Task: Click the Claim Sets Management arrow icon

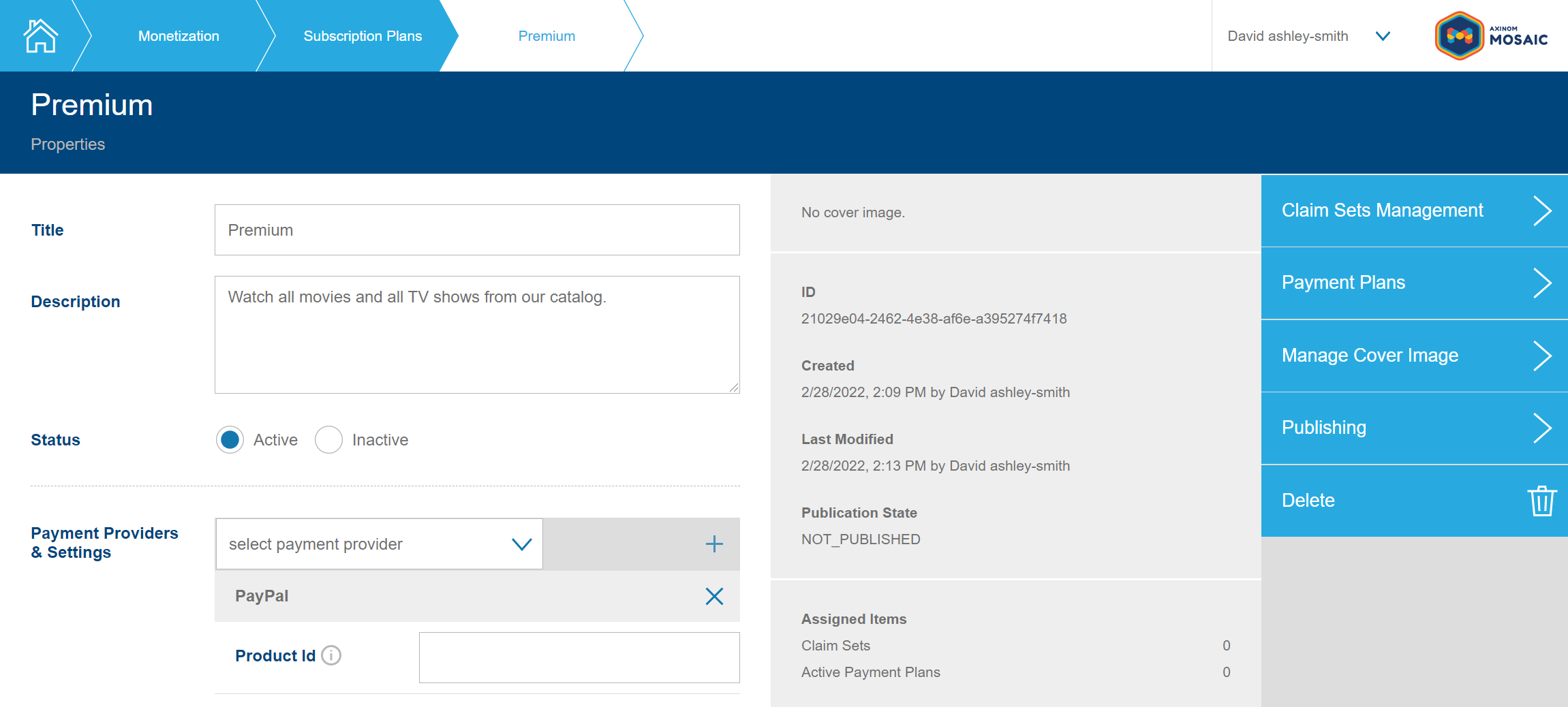Action: (x=1541, y=210)
